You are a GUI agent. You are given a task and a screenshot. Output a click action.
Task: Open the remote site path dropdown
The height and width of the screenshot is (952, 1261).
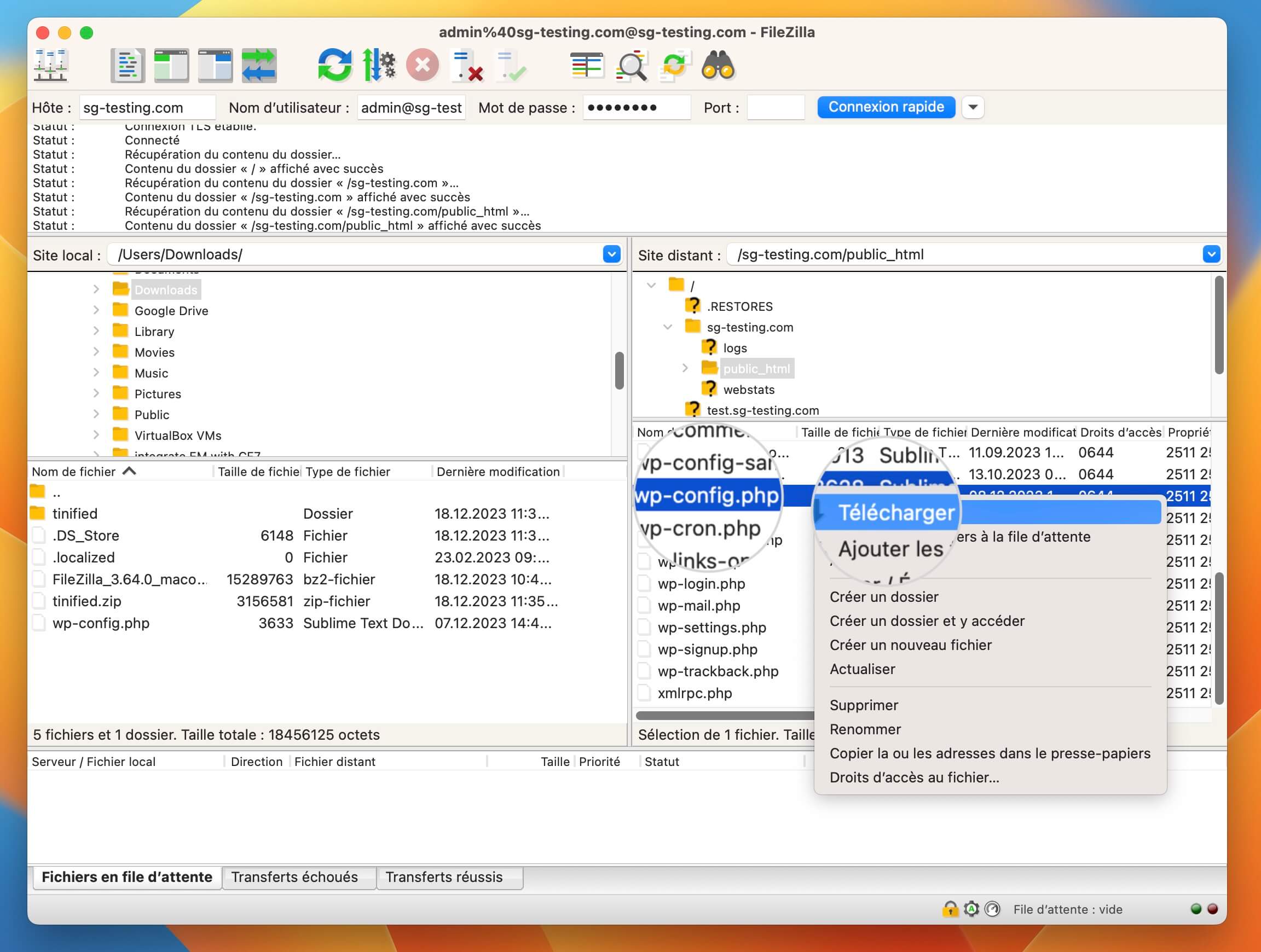point(1211,254)
